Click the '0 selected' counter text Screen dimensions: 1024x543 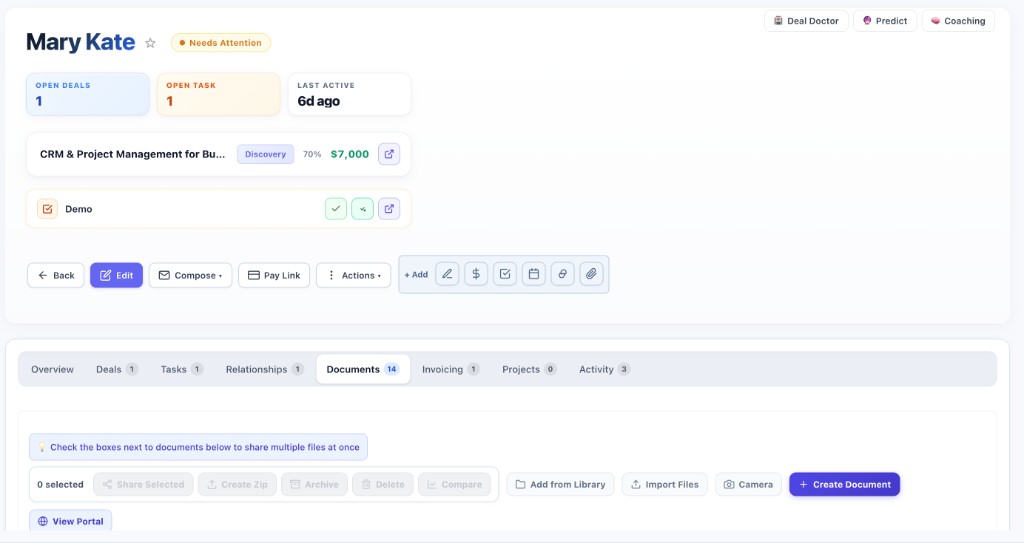coord(60,485)
